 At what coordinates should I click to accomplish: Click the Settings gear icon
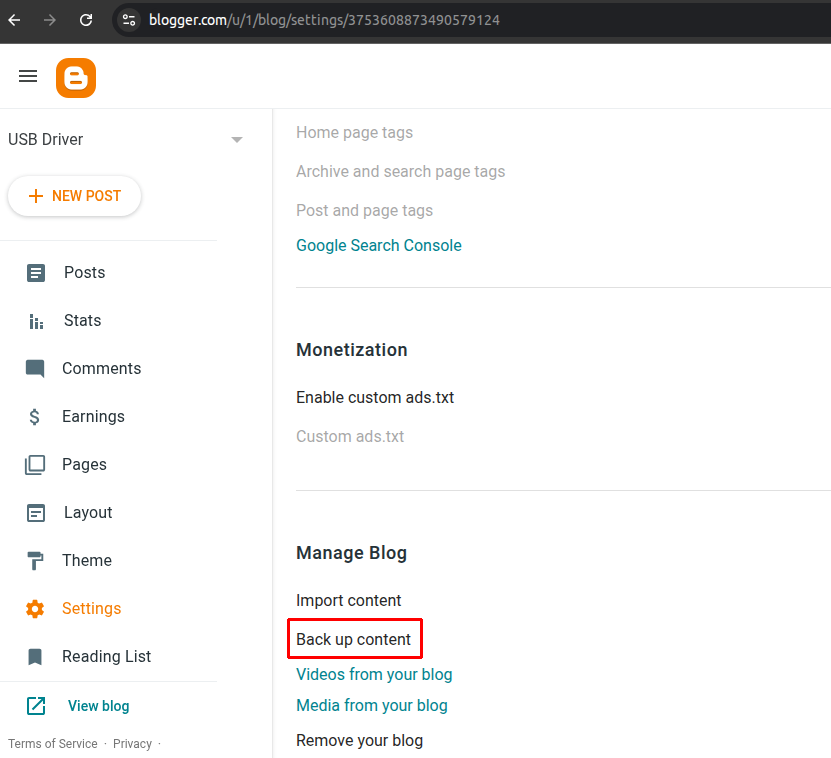click(x=35, y=608)
